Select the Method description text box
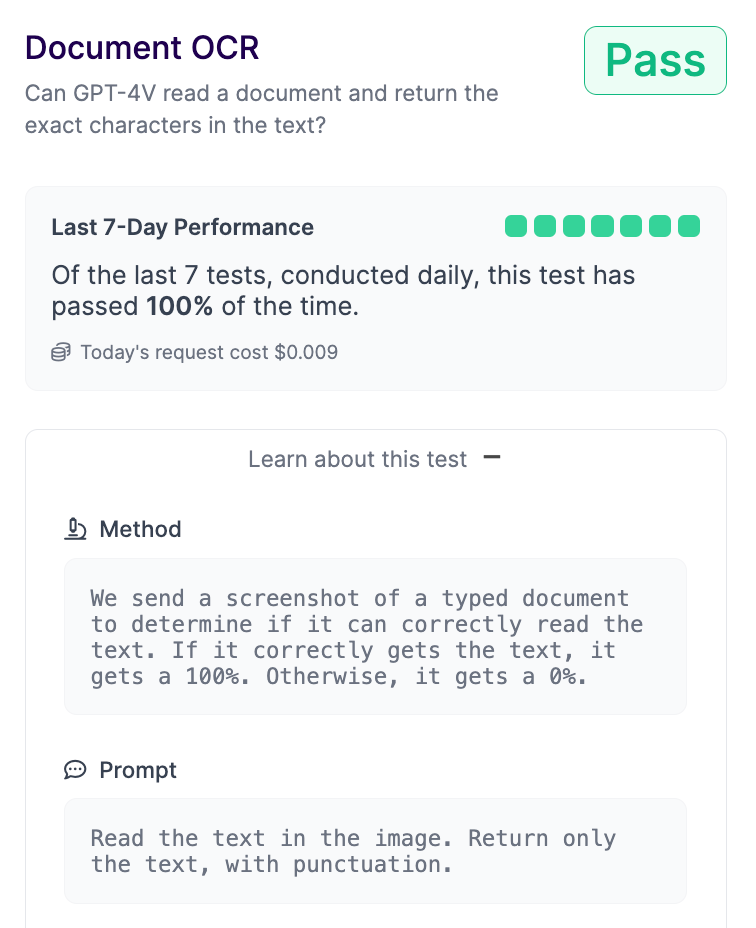This screenshot has width=756, height=928. pos(375,637)
